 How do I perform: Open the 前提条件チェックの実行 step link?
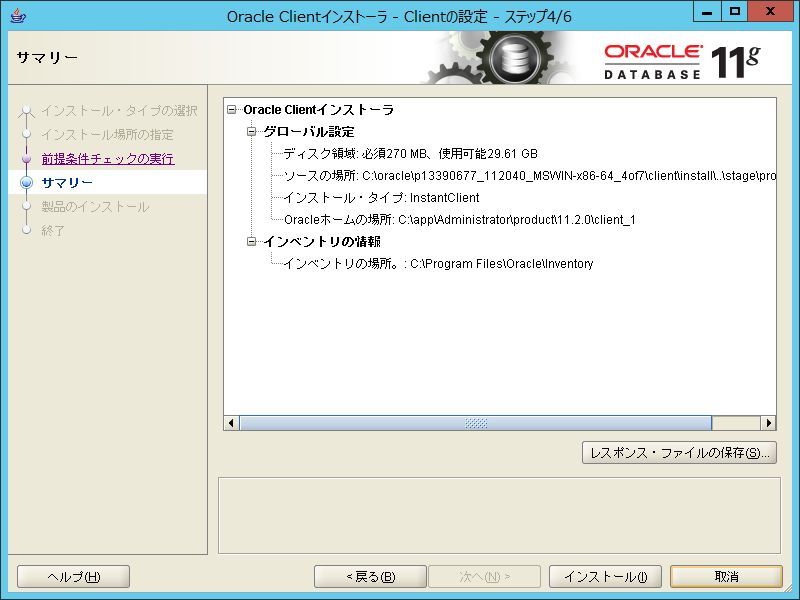[x=108, y=159]
